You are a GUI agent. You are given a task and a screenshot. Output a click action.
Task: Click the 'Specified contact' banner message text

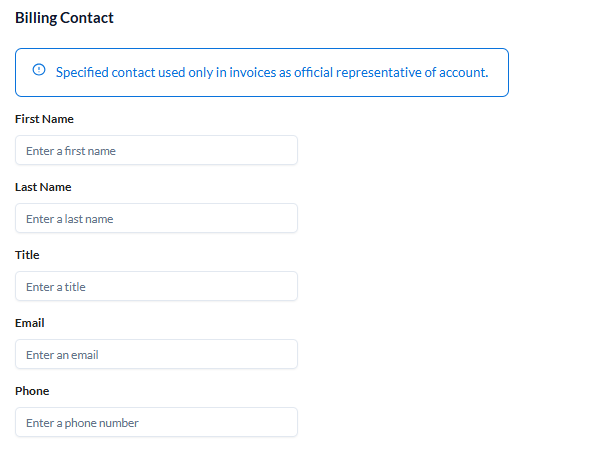[272, 72]
